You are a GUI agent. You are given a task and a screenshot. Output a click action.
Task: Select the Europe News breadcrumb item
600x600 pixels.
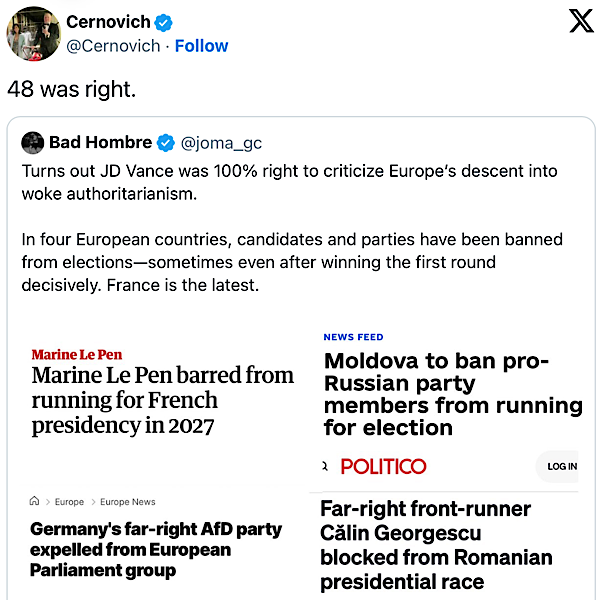tap(128, 502)
